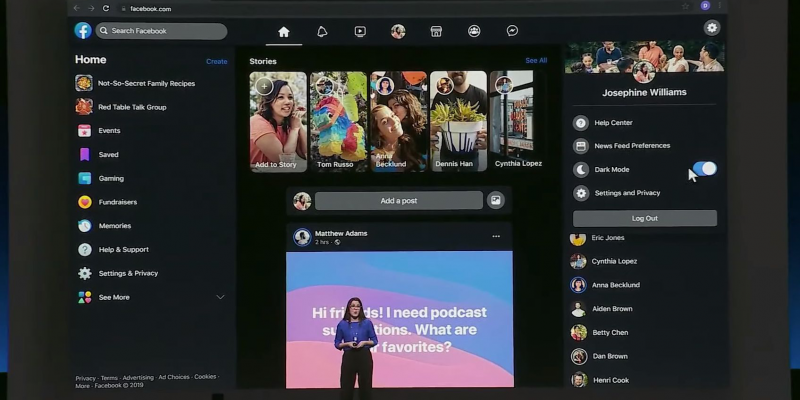The width and height of the screenshot is (800, 400).
Task: Expand the See More chevron in sidebar
Action: pyautogui.click(x=220, y=297)
